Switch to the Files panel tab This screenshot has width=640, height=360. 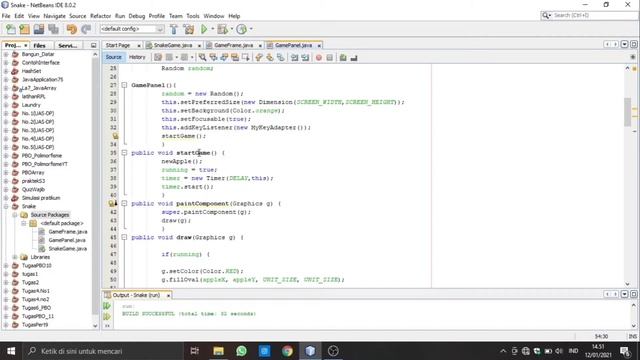40,45
